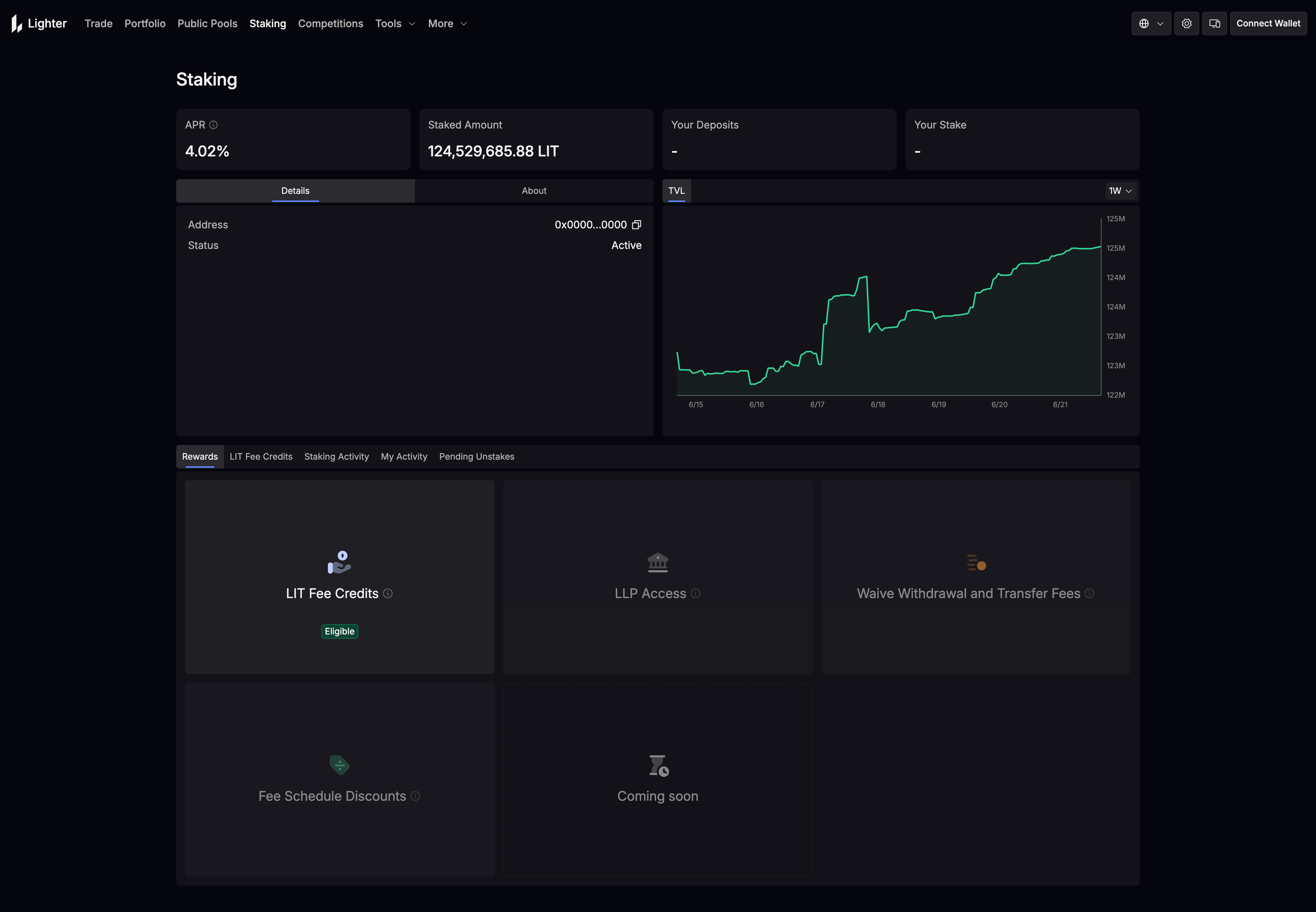Screen dimensions: 1316x912
Task: Click the 122M chart axis label
Action: tap(1116, 395)
